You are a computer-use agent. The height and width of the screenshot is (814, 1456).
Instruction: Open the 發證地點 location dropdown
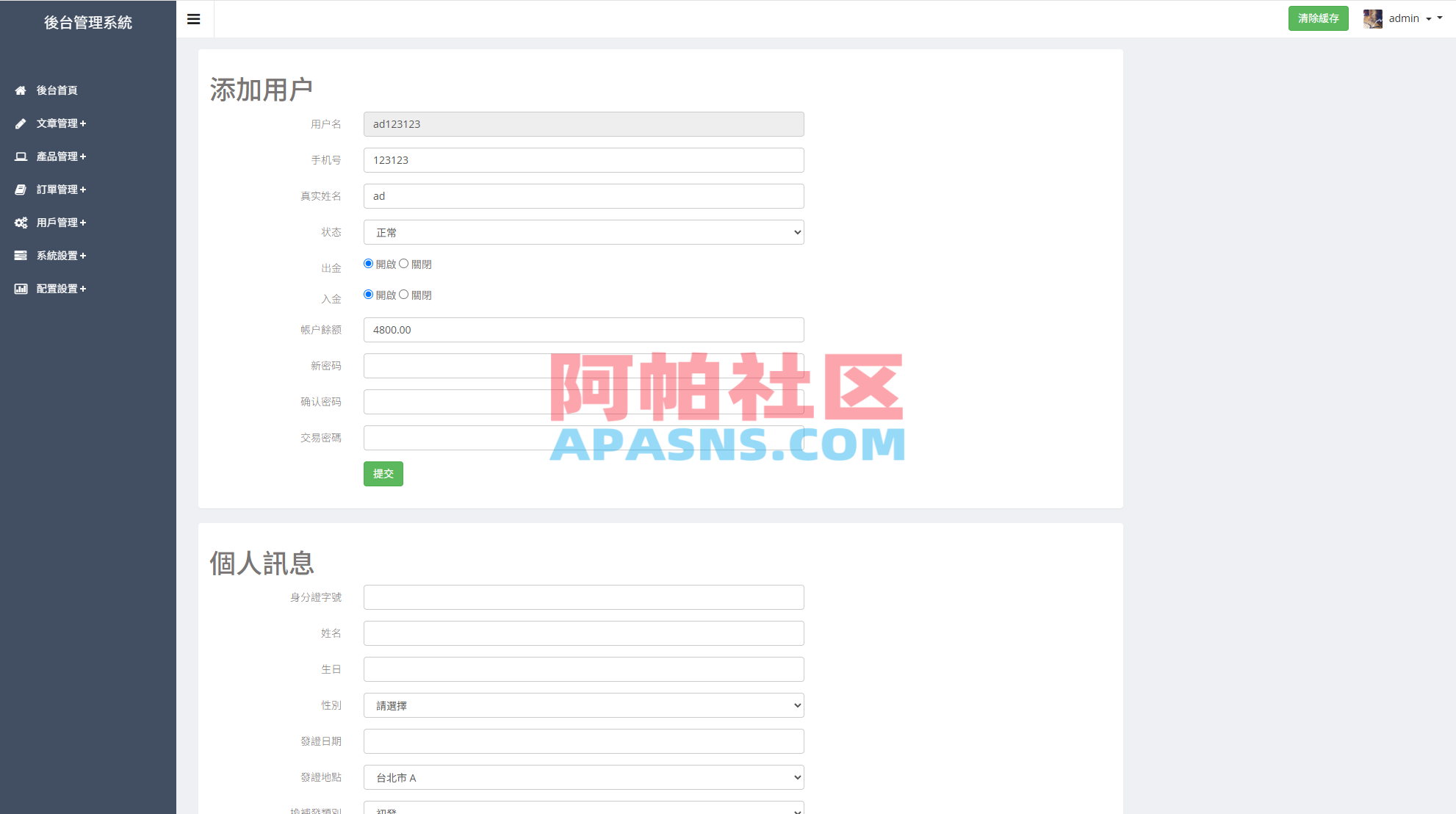(x=583, y=777)
